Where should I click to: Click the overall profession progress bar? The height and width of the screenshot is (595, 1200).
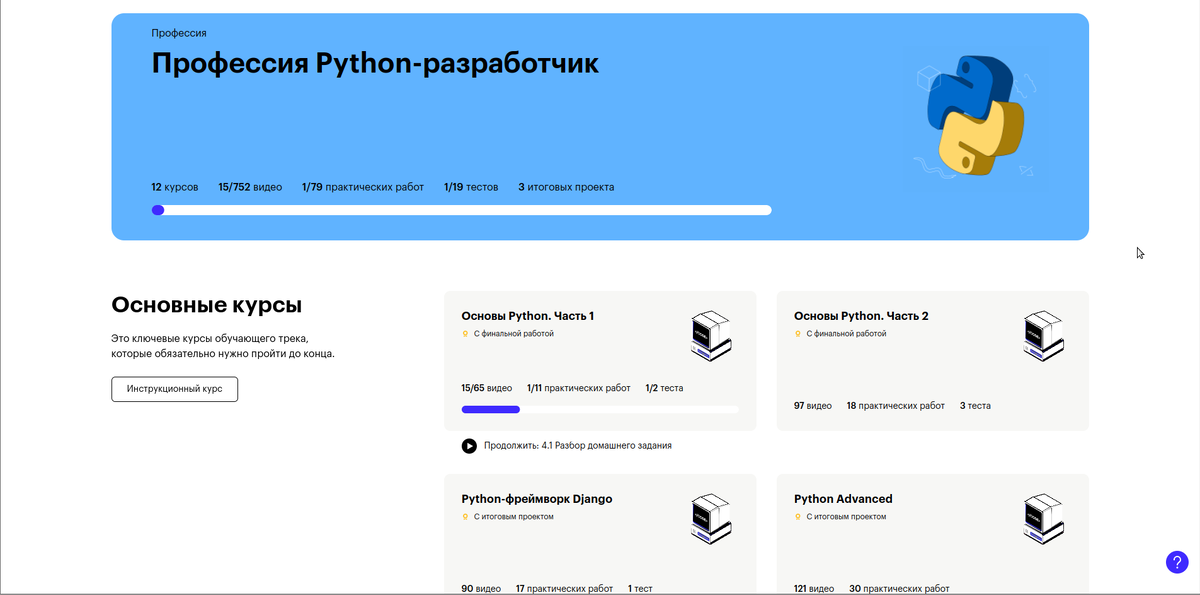point(461,210)
